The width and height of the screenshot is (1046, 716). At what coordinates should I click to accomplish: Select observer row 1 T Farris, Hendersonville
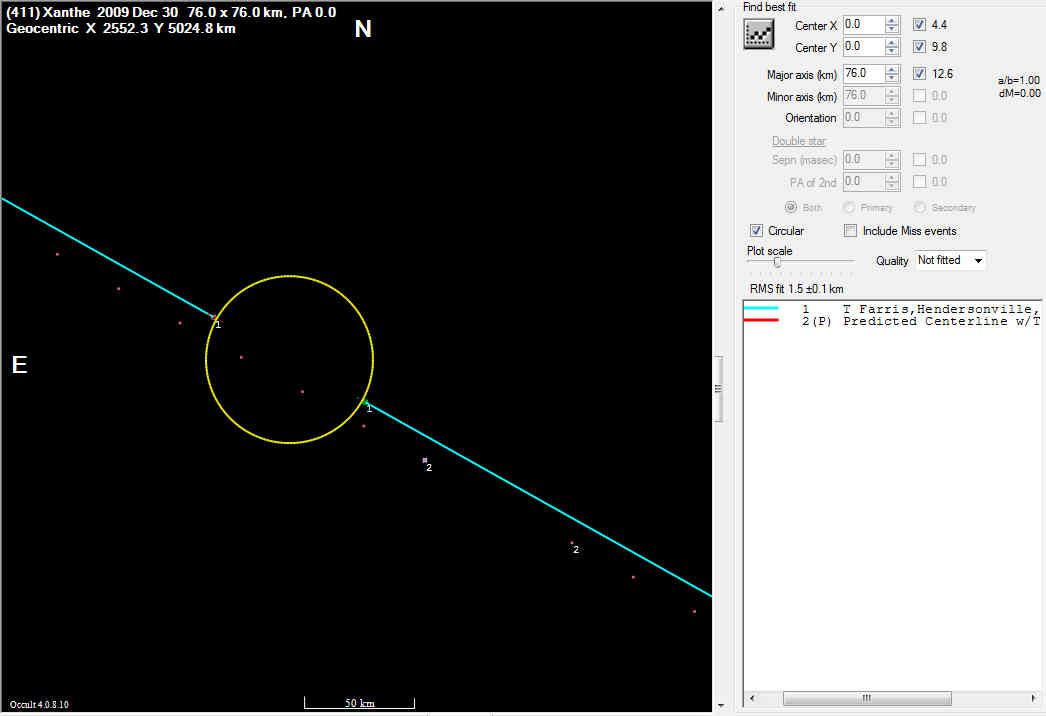(892, 309)
